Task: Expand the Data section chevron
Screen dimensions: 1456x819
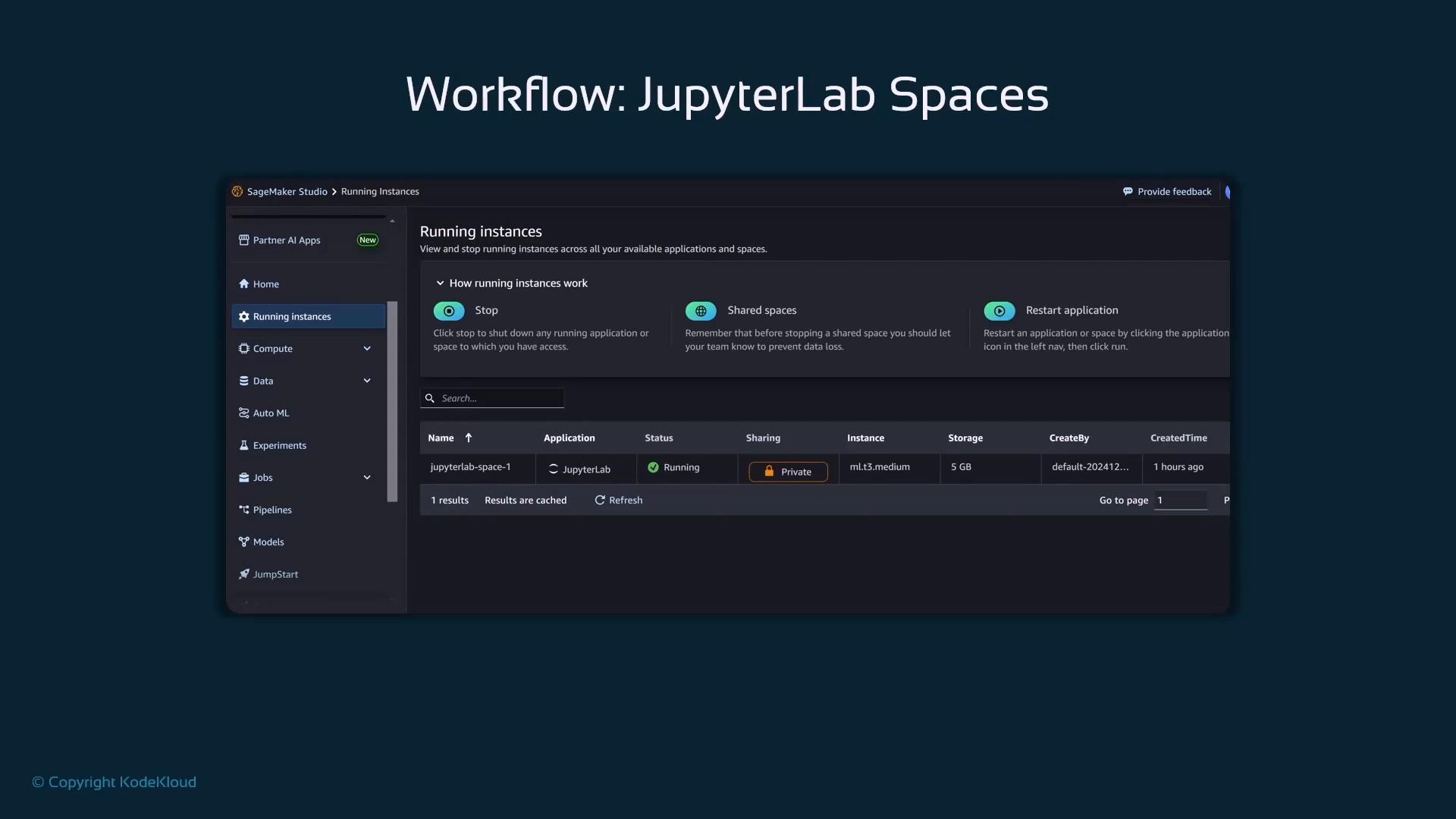Action: point(367,381)
